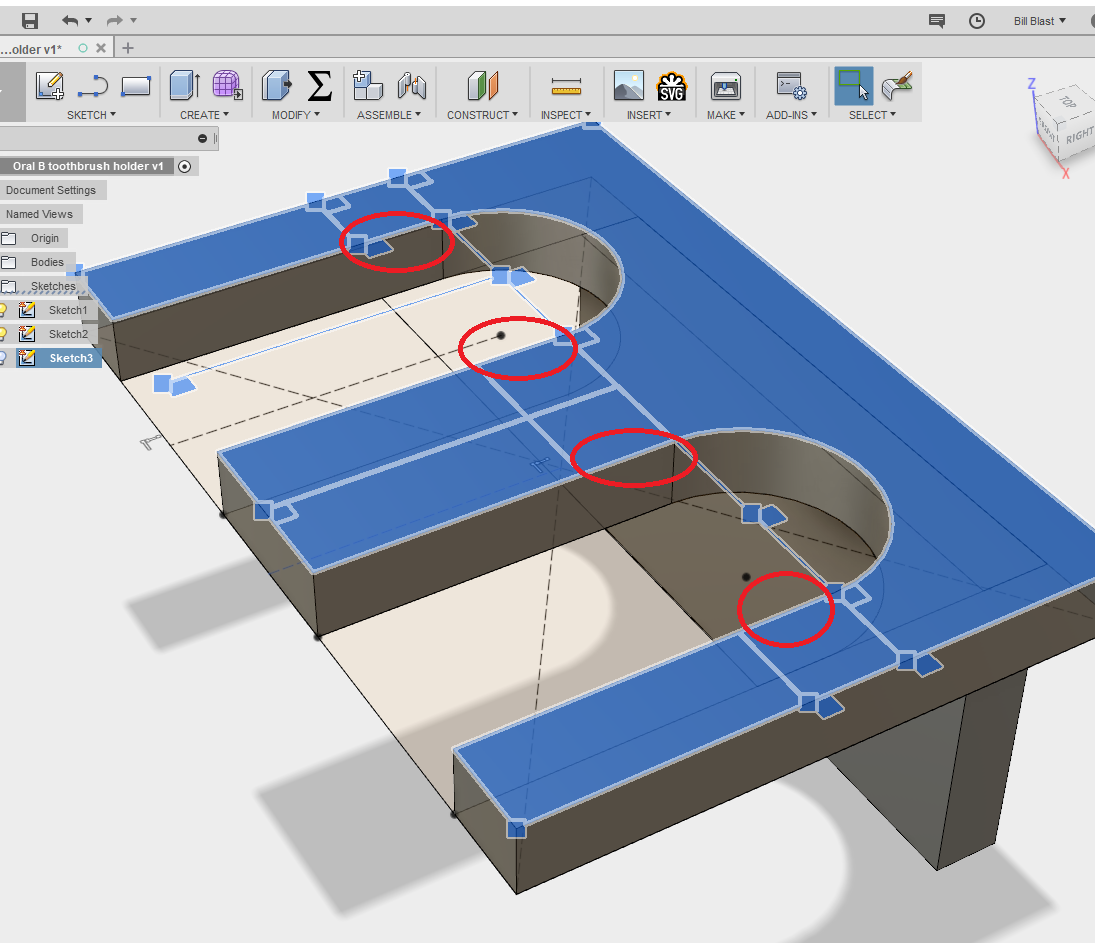Hide Sketch2 using its lightbulb toggle

tap(4, 333)
